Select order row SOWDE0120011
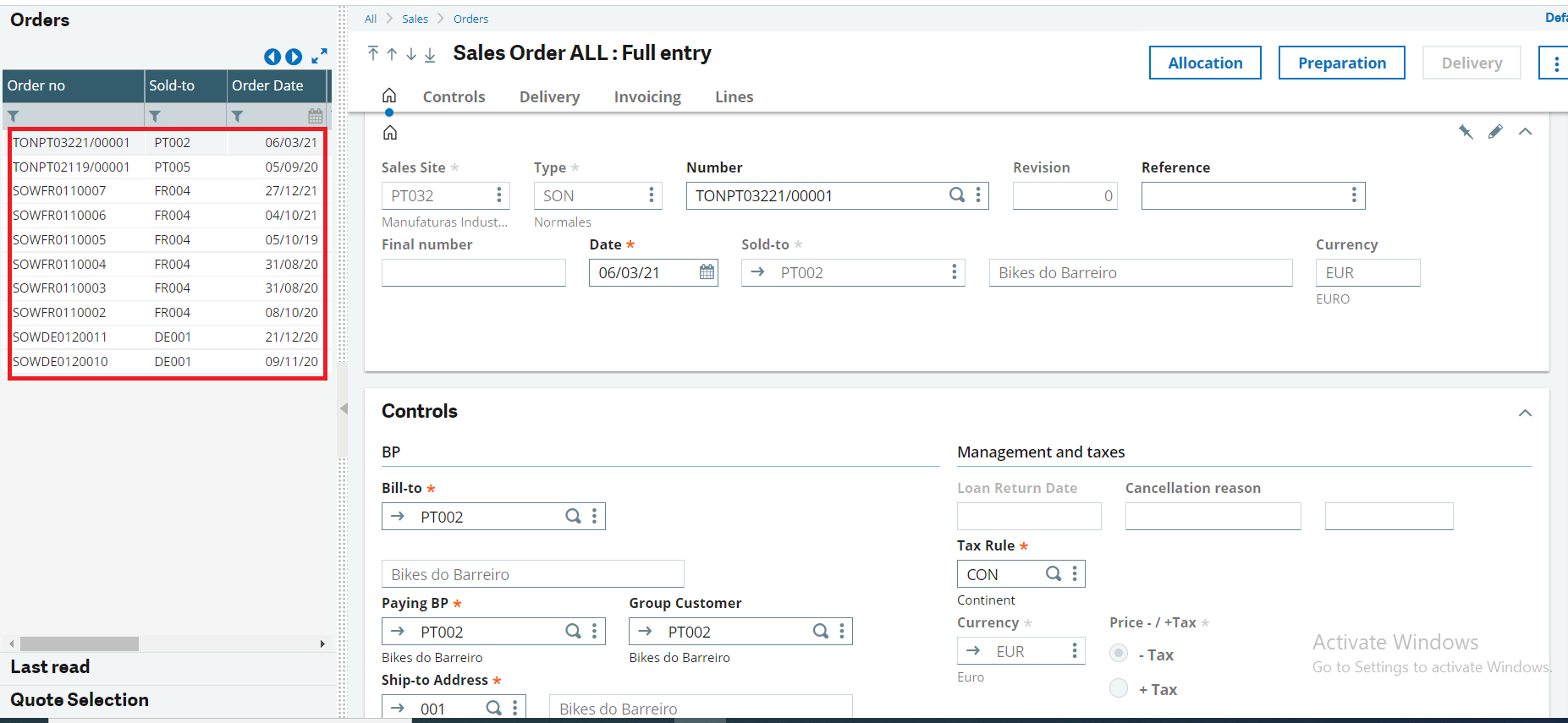The width and height of the screenshot is (1568, 723). pyautogui.click(x=167, y=337)
